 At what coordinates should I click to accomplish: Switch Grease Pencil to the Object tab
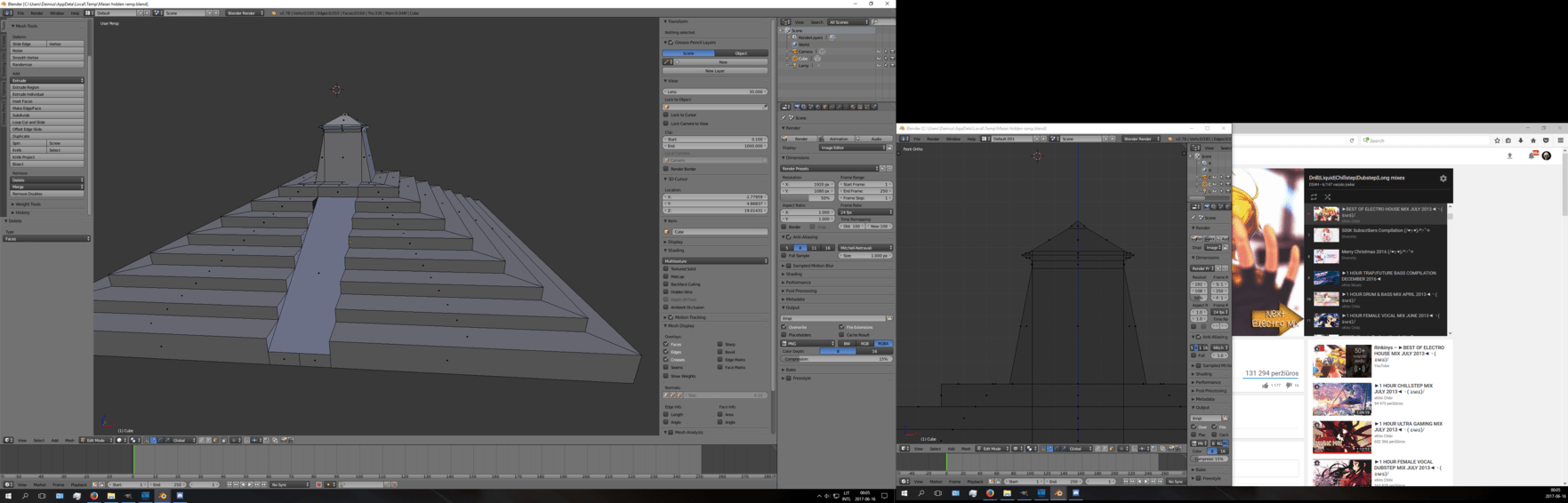(741, 53)
